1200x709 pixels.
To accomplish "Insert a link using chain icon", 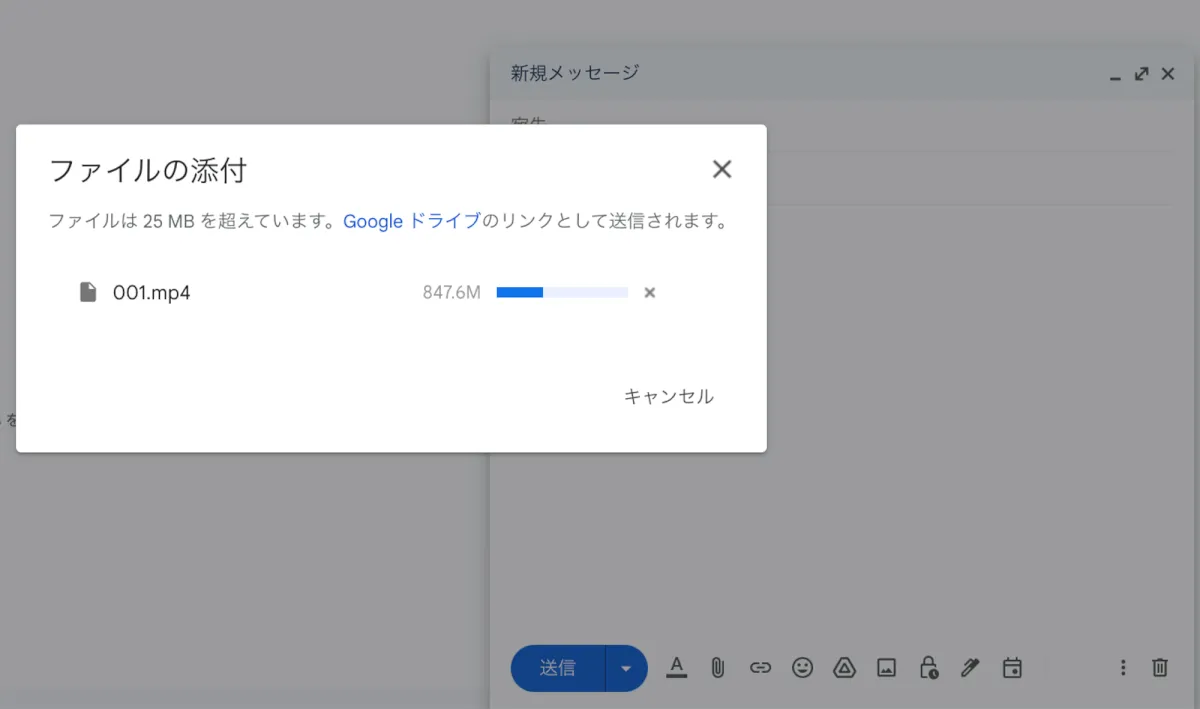I will (760, 668).
